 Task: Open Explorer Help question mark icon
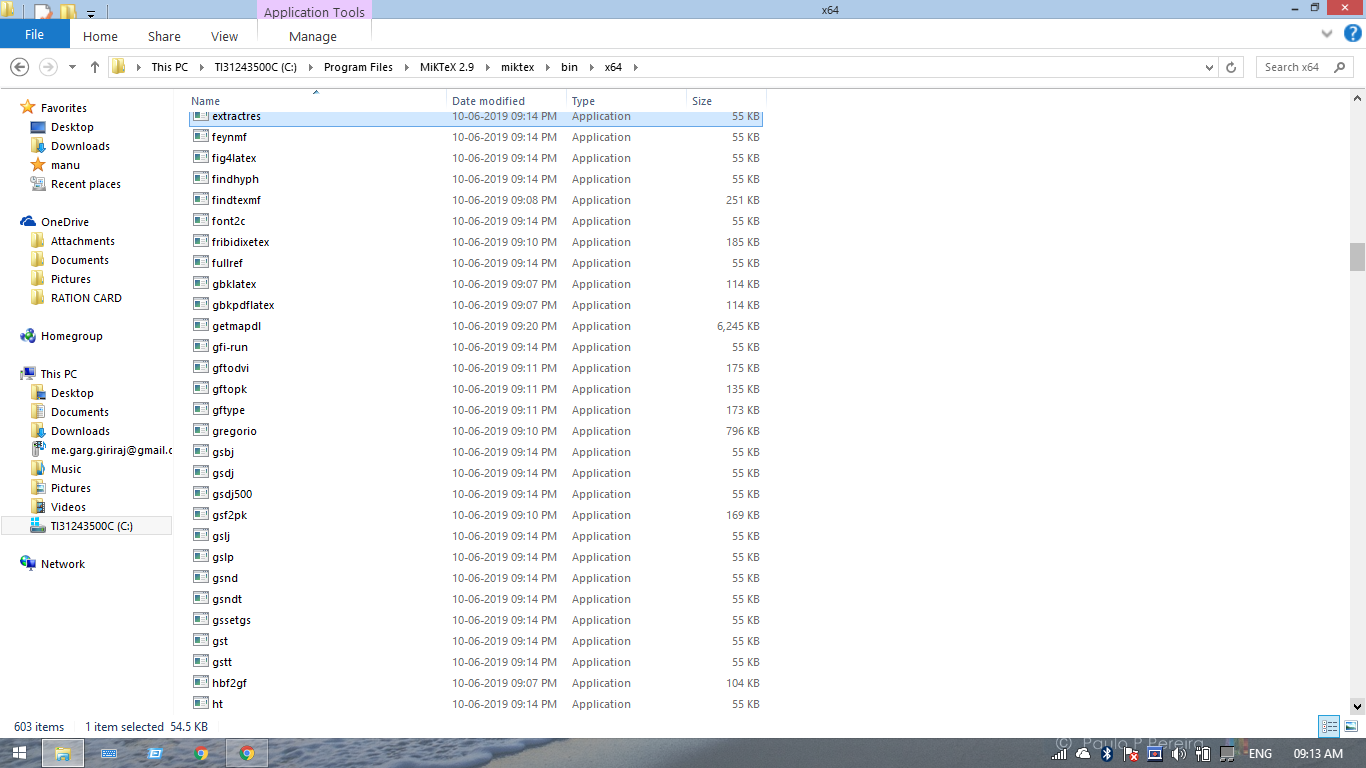pos(1353,33)
